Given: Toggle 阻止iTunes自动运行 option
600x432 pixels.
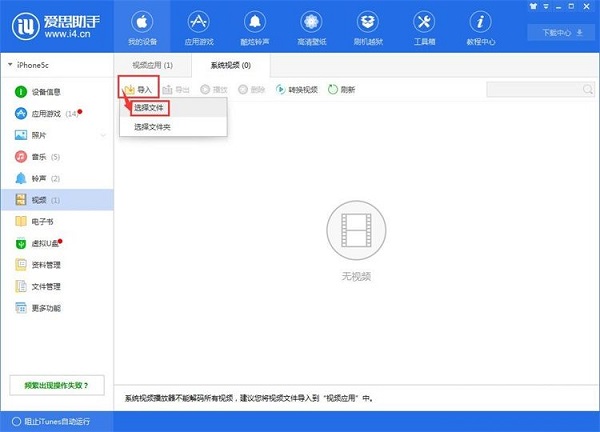Looking at the screenshot, I should point(51,421).
